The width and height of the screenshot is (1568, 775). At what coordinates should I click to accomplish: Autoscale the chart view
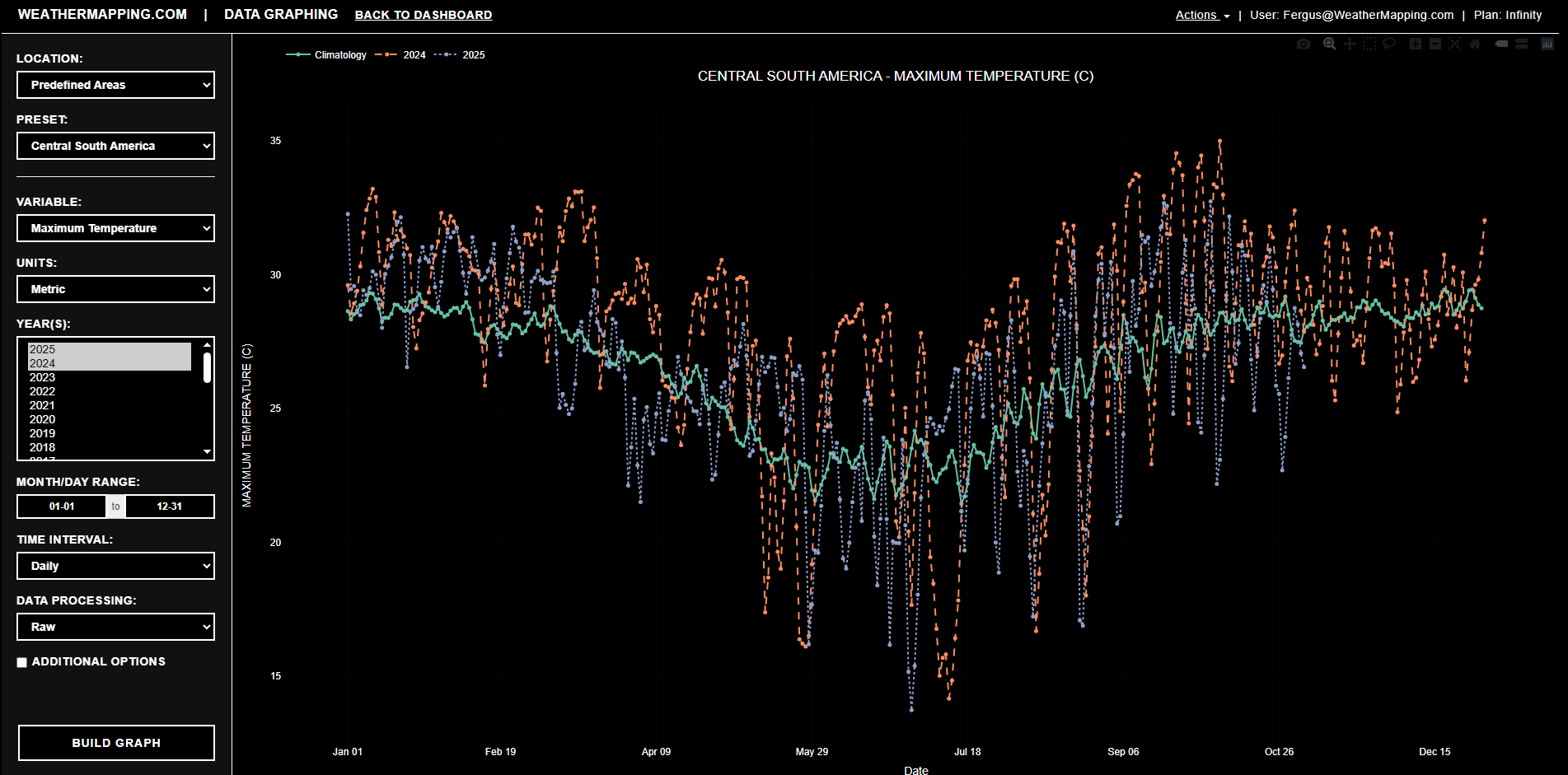coord(1455,44)
